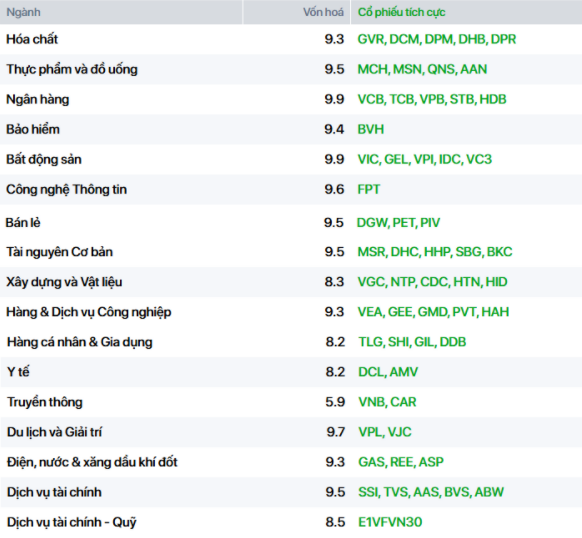Open Xây dựng và Vật liệu sector
The height and width of the screenshot is (538, 582).
64,282
